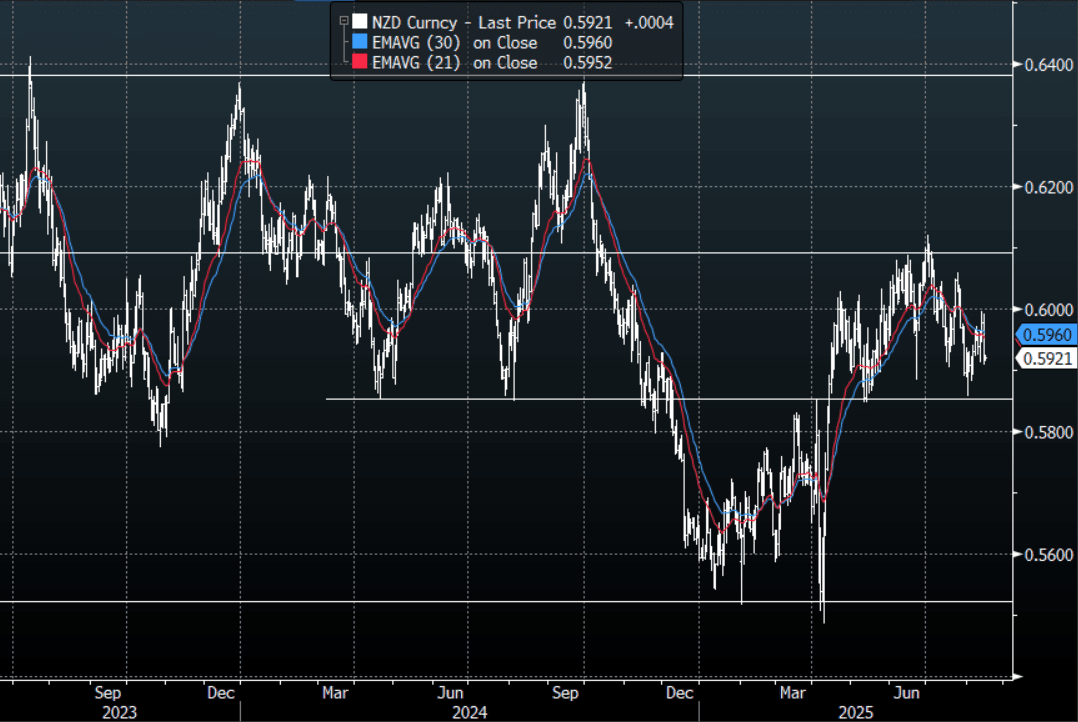The width and height of the screenshot is (1078, 722).
Task: Click the red EMAVG (21) color swatch
Action: (x=358, y=63)
